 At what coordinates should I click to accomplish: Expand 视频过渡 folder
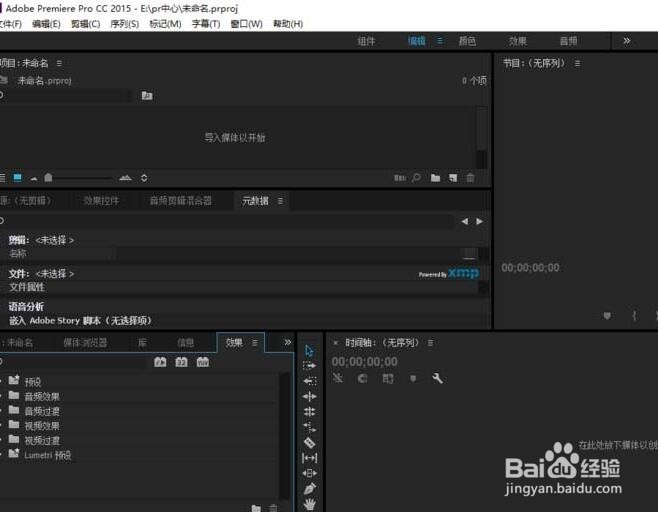tap(2, 440)
